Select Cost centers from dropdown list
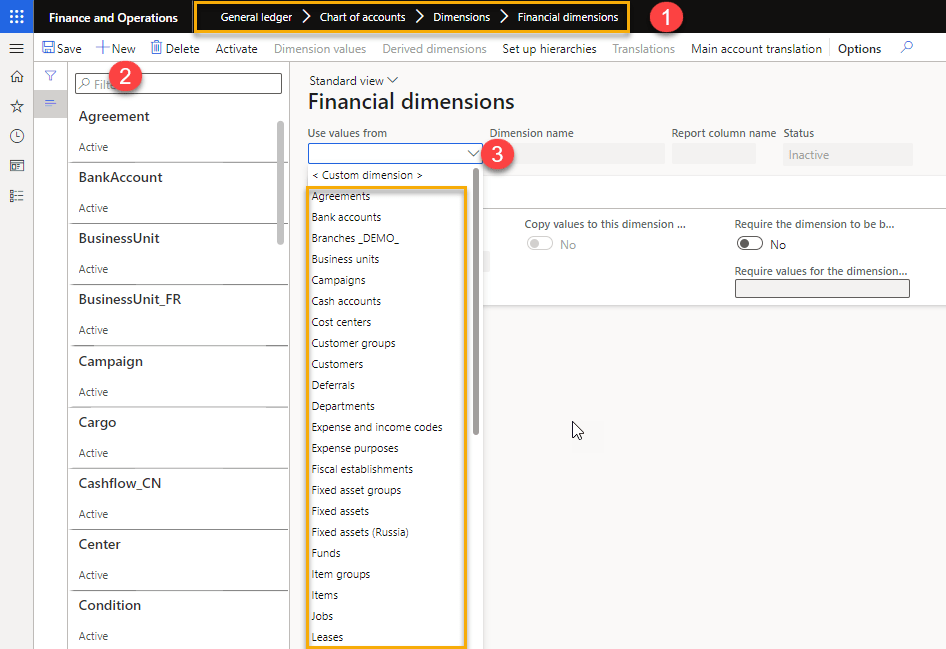 click(341, 322)
